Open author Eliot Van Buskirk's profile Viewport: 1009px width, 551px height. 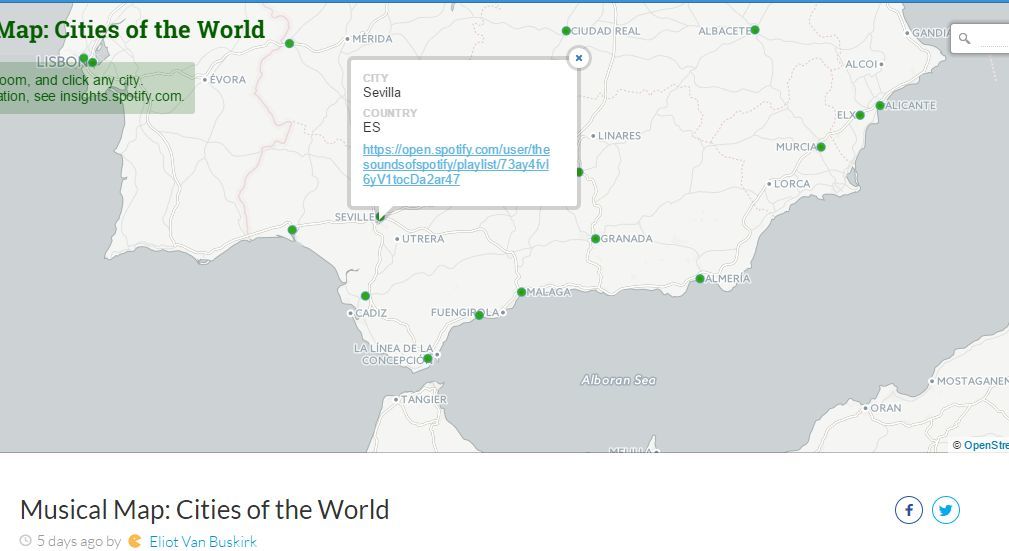click(203, 542)
